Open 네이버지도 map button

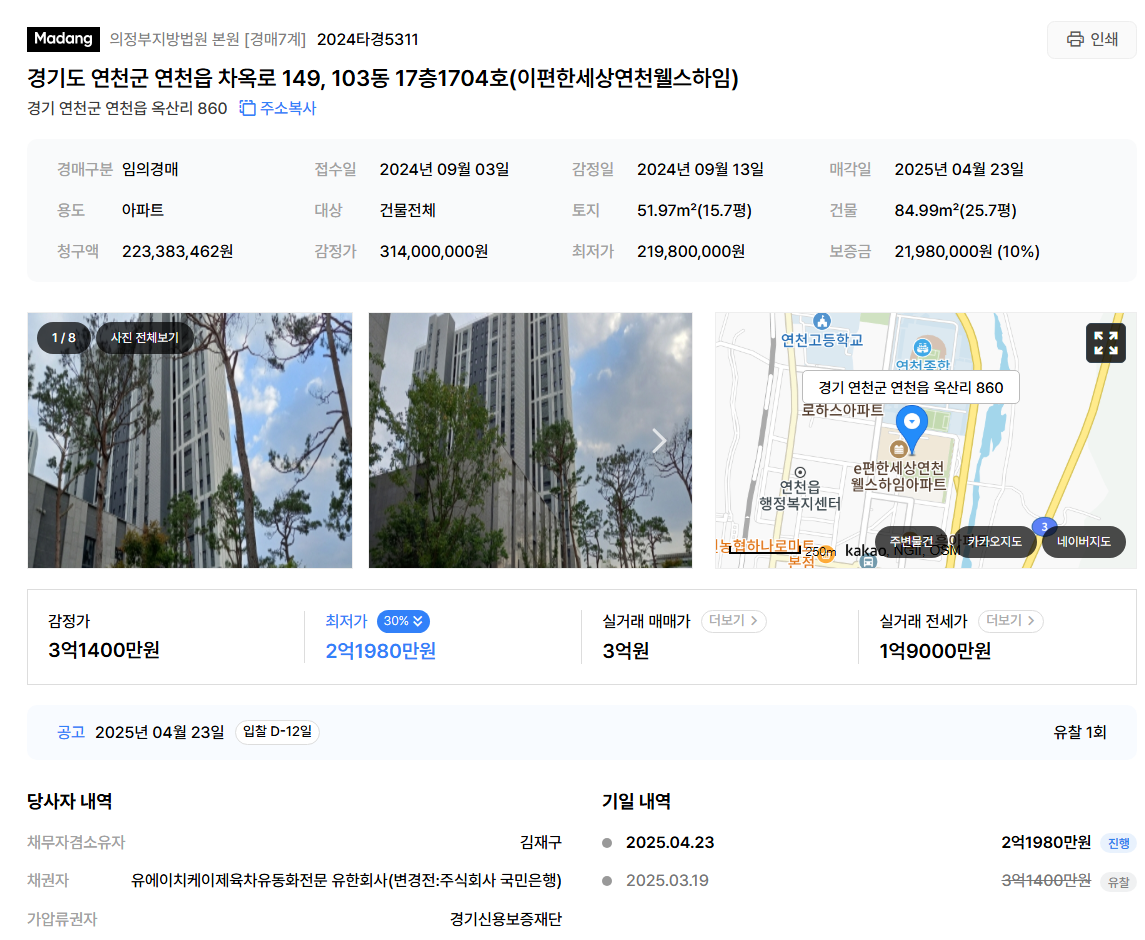(1084, 541)
